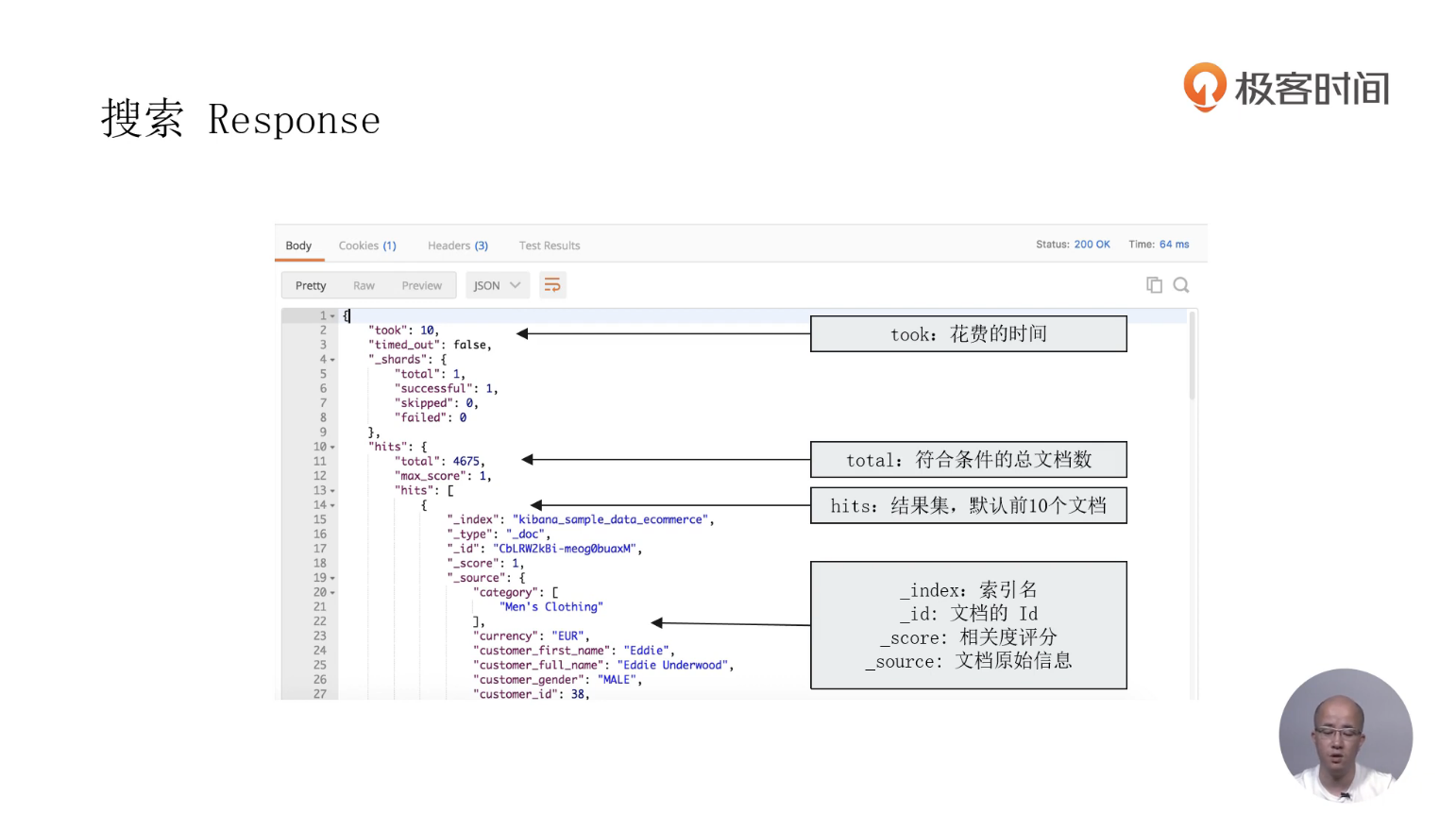Select the Raw view mode
Image resolution: width=1456 pixels, height=831 pixels.
[x=364, y=285]
